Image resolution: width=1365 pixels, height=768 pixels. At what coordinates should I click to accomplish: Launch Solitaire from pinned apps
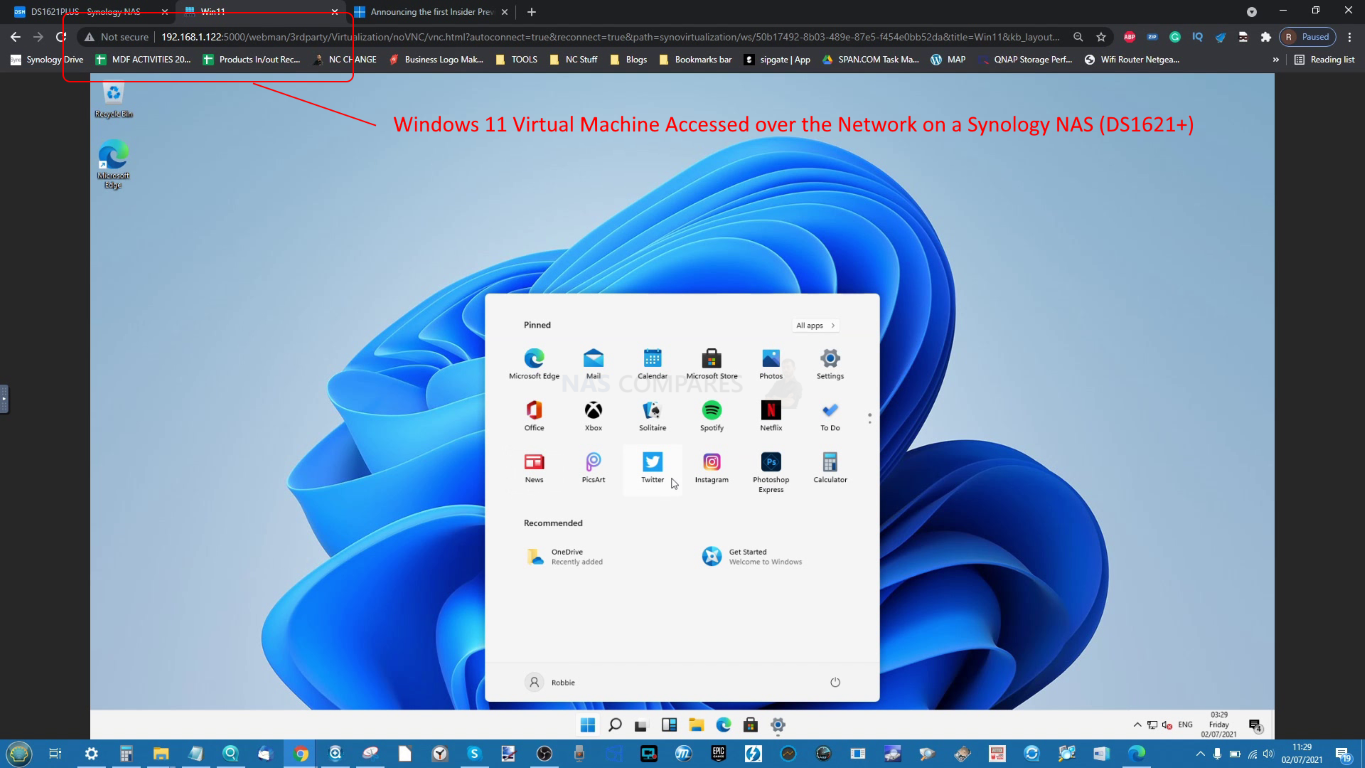[x=652, y=416]
